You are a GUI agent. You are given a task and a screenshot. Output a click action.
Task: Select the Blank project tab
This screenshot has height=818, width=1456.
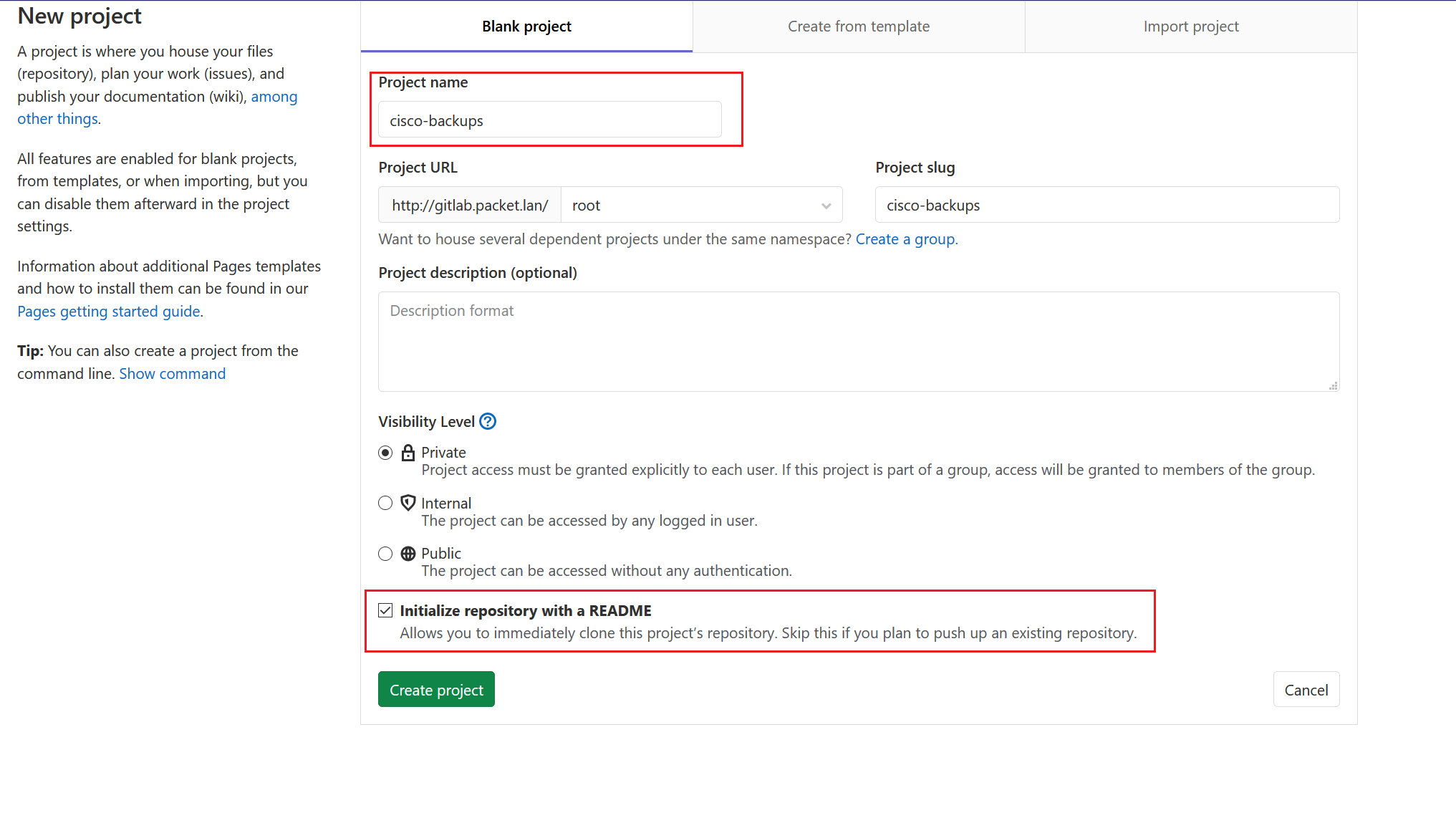[526, 27]
